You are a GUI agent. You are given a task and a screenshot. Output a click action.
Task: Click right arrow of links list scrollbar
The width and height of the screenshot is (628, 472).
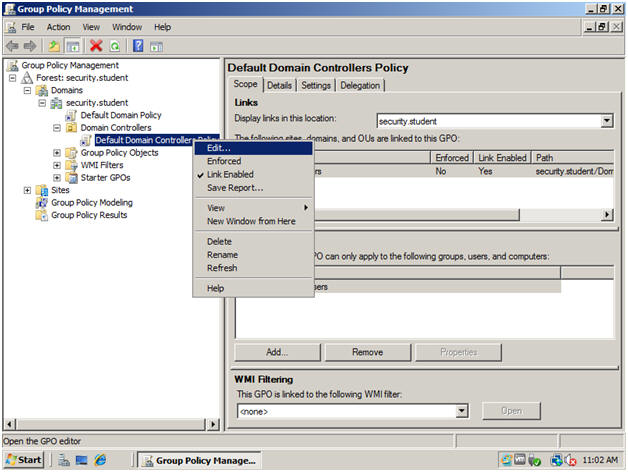(607, 215)
